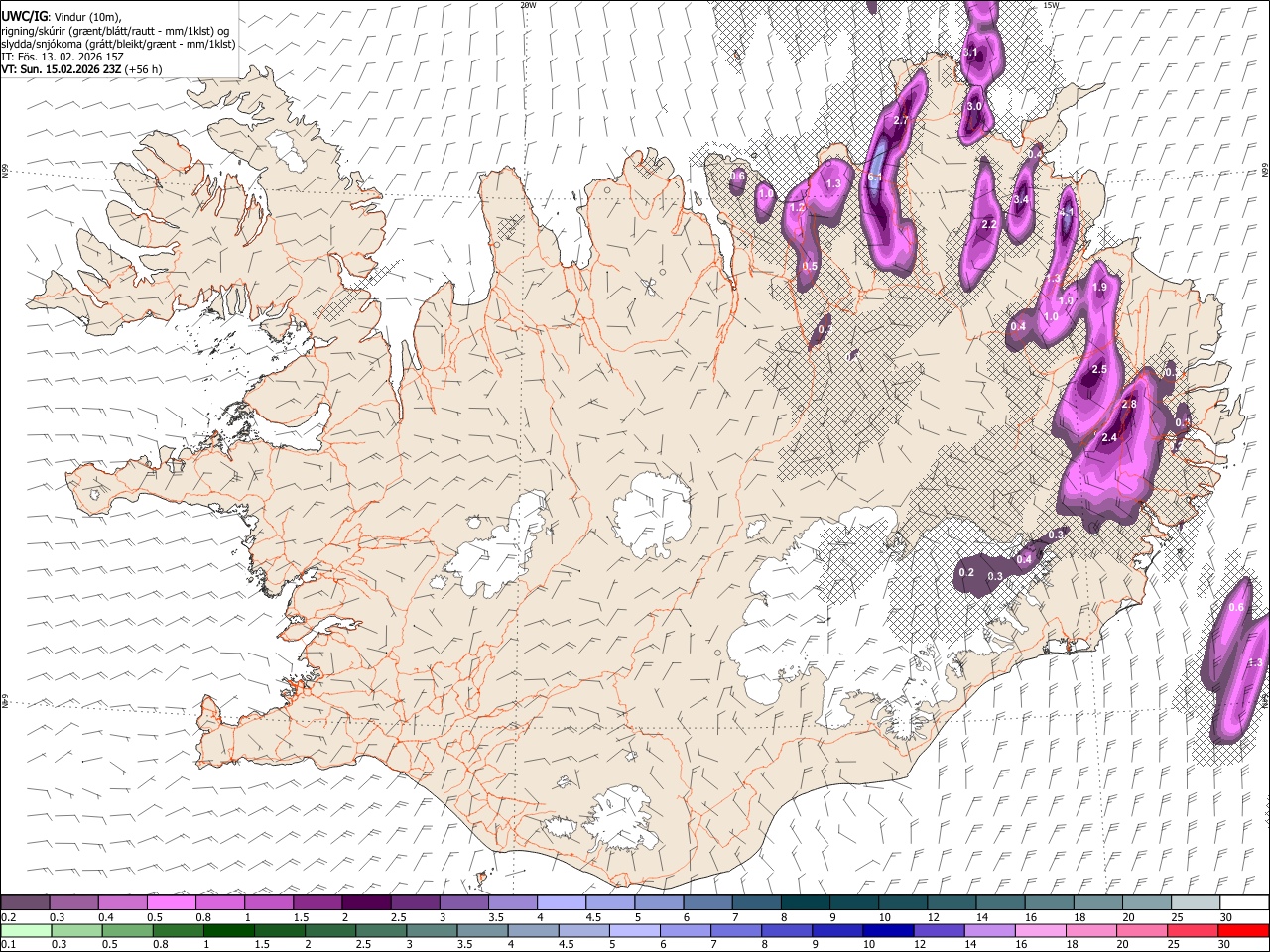1270x952 pixels.
Task: Click the 2.7 snowfall value
Action: pyautogui.click(x=901, y=120)
